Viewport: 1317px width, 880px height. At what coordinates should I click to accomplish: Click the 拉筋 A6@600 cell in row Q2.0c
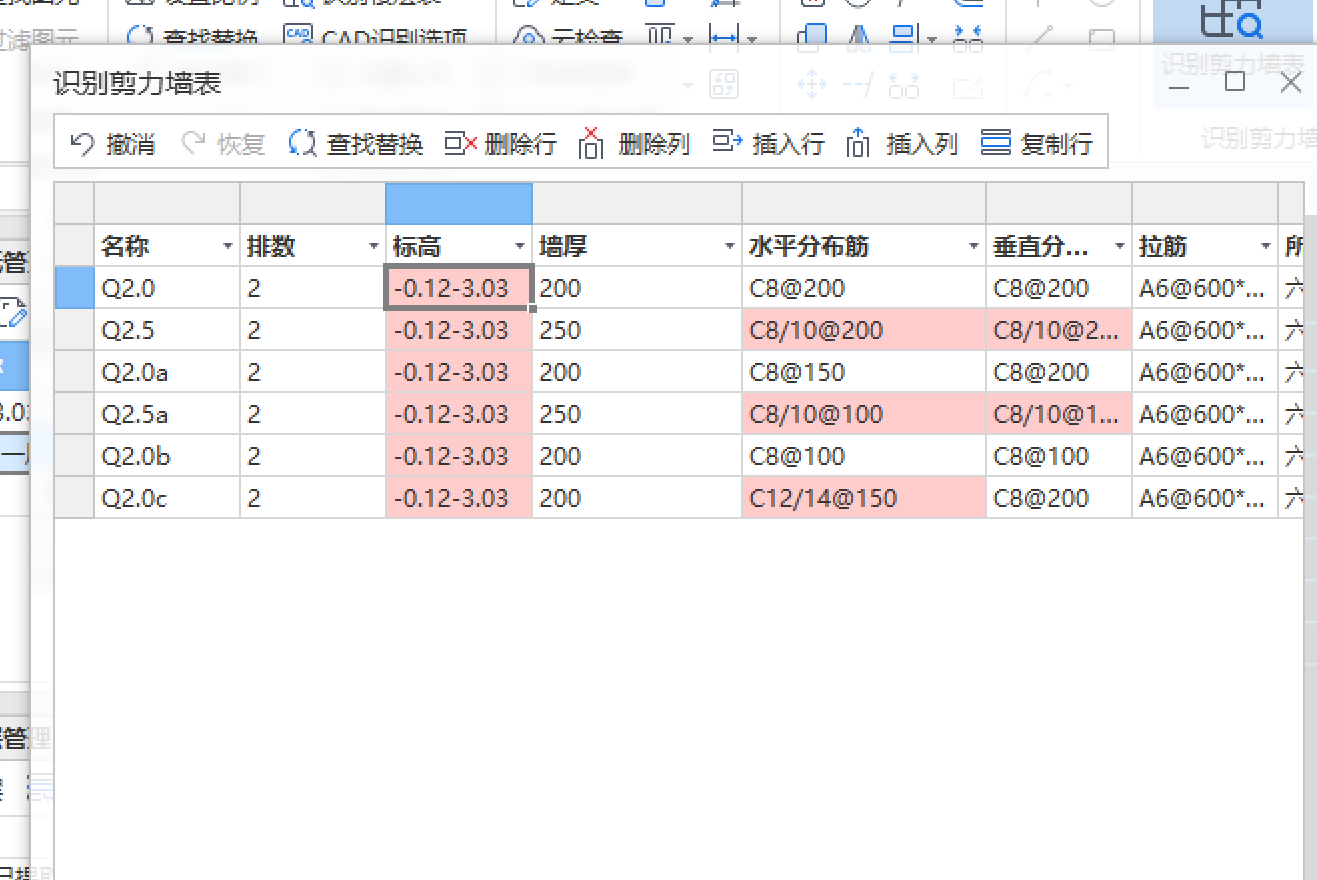[1205, 498]
